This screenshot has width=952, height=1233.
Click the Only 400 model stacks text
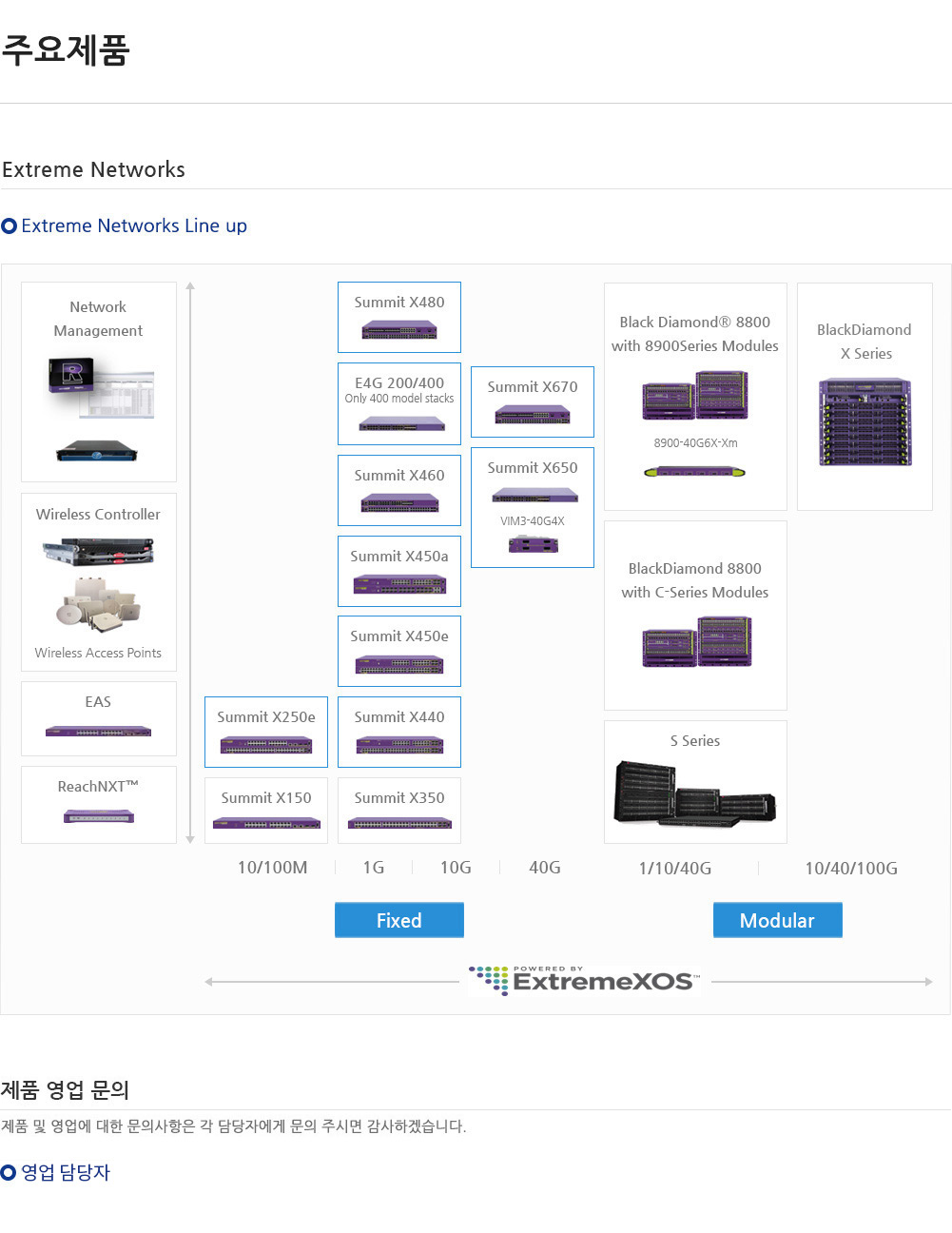(x=399, y=399)
